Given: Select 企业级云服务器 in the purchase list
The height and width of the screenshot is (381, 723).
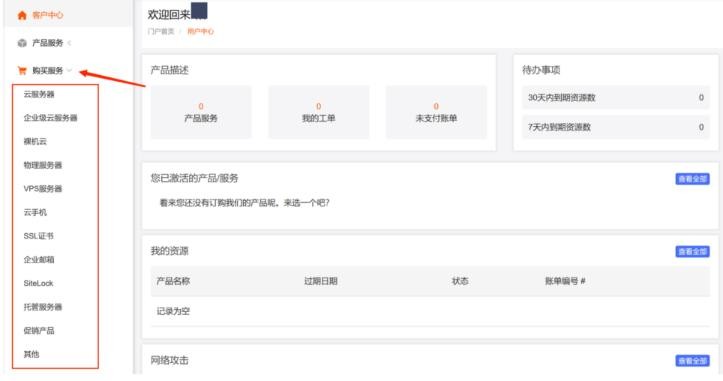Looking at the screenshot, I should point(51,118).
